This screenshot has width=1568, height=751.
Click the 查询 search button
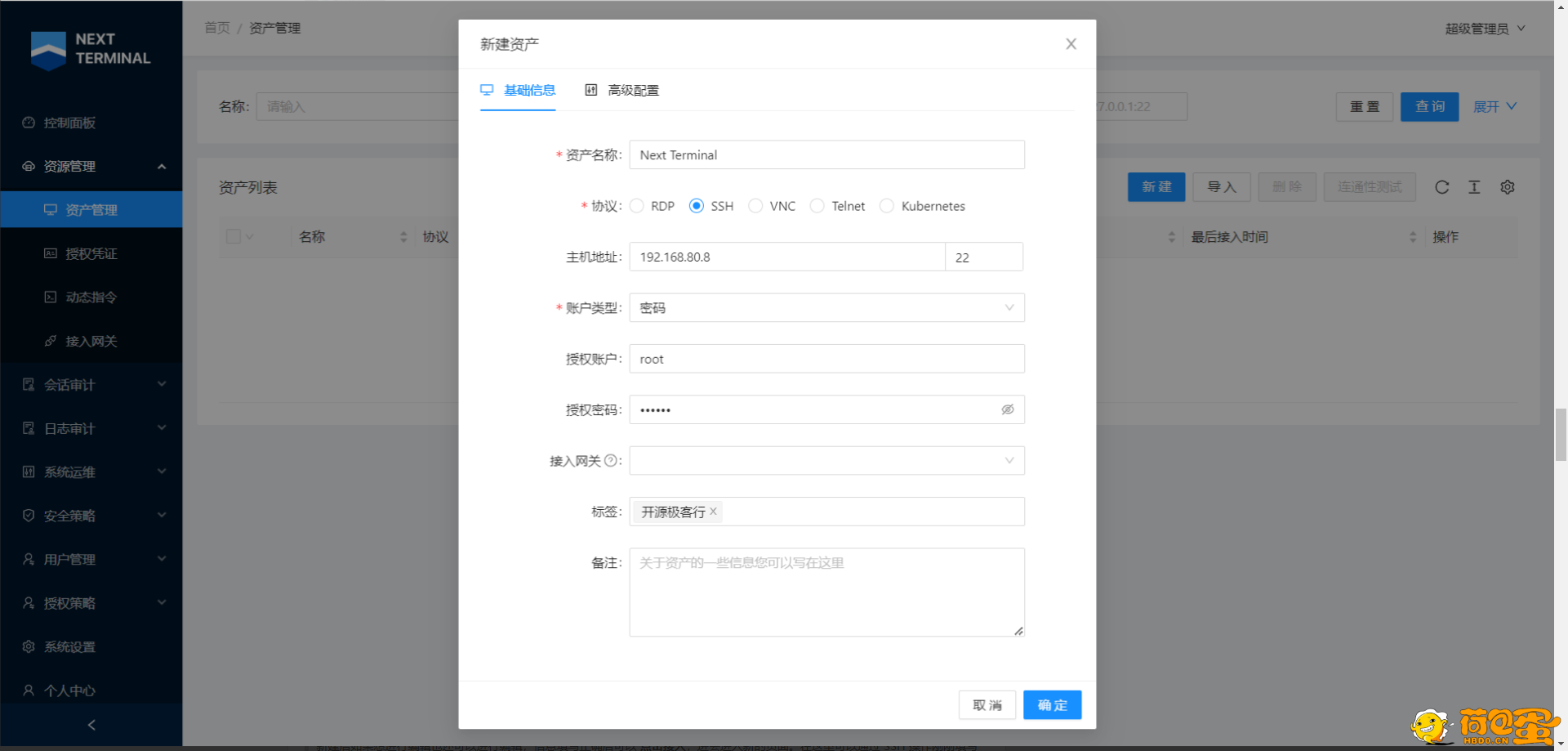coord(1429,107)
